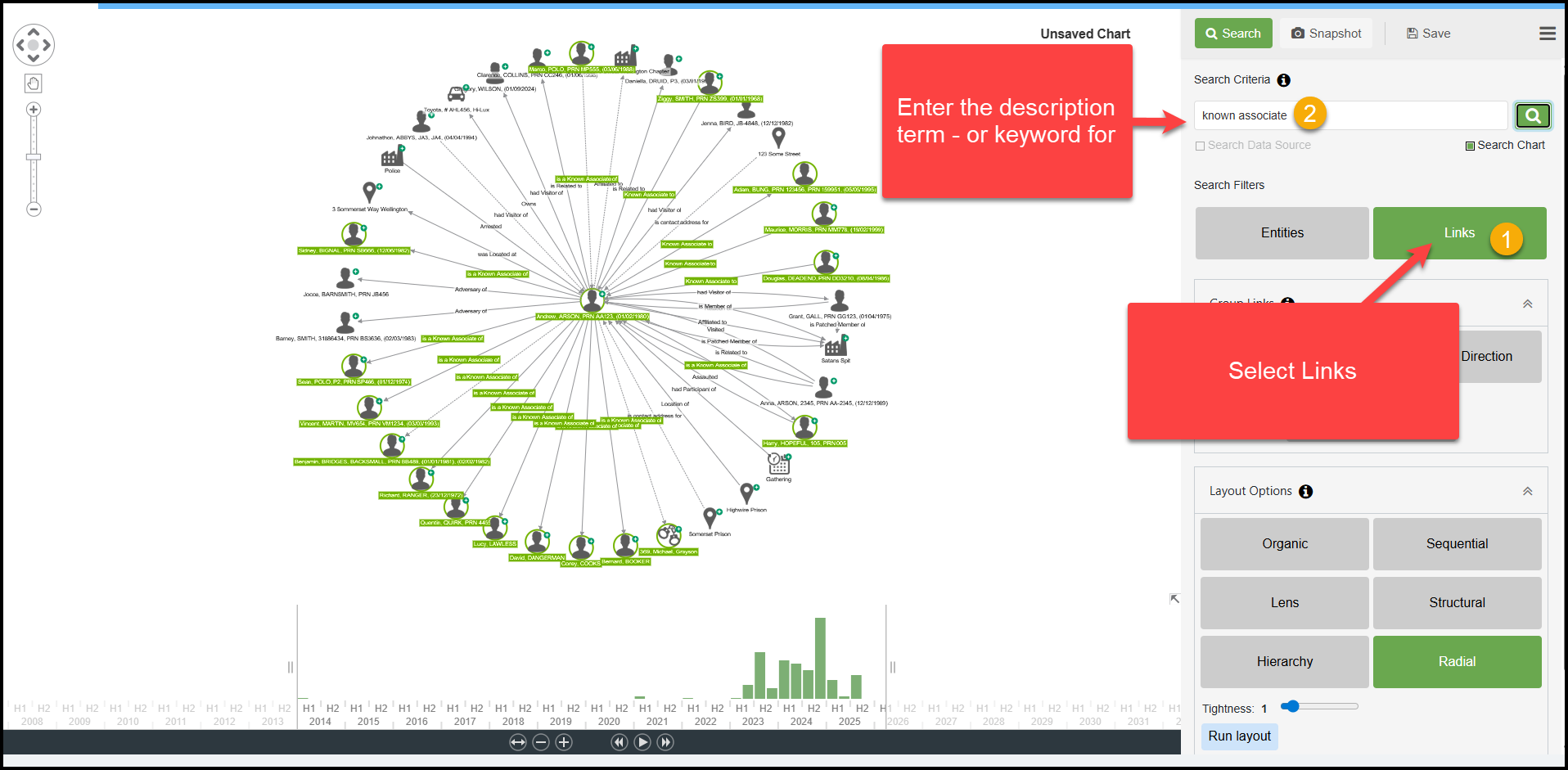Viewport: 1568px width, 770px height.
Task: Collapse the Group Links section
Action: point(1527,304)
